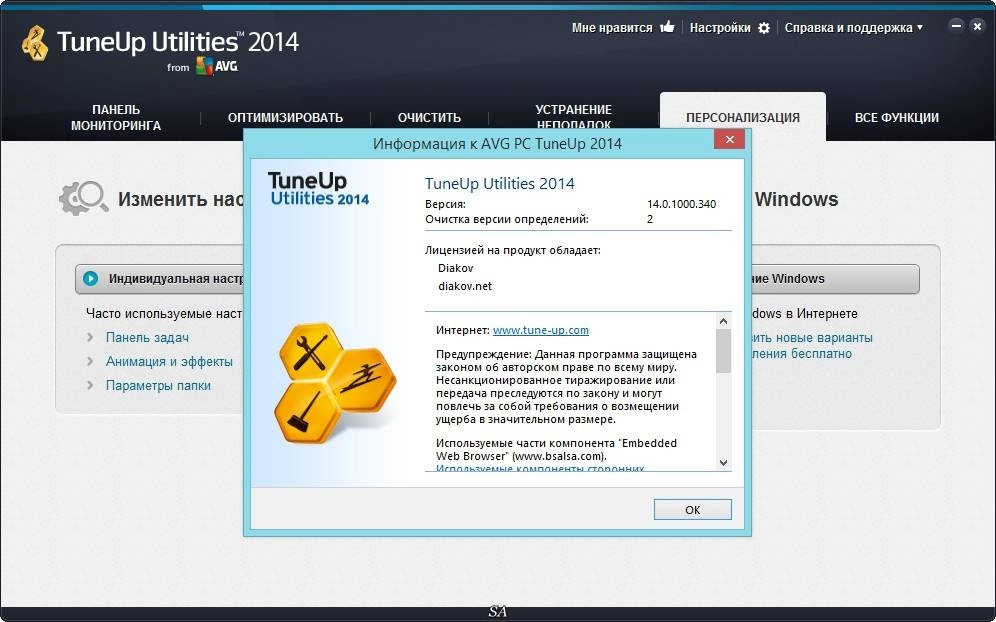This screenshot has height=622, width=996.
Task: Click the TuneUp Utilities 2014 heading in dialog
Action: pos(499,184)
